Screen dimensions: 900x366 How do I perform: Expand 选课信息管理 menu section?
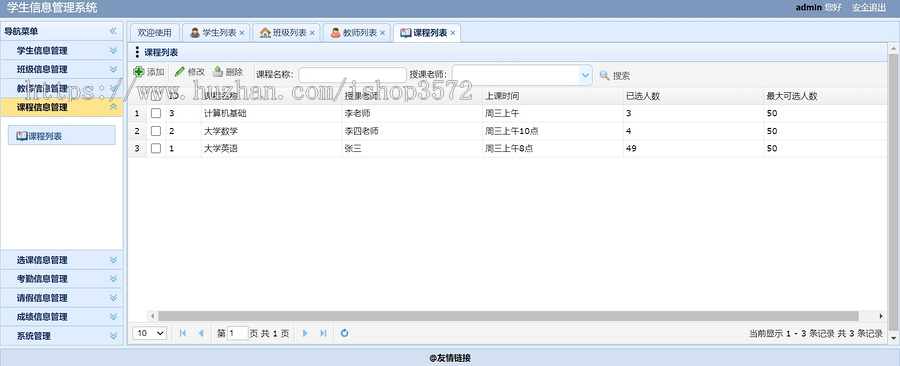(x=113, y=260)
